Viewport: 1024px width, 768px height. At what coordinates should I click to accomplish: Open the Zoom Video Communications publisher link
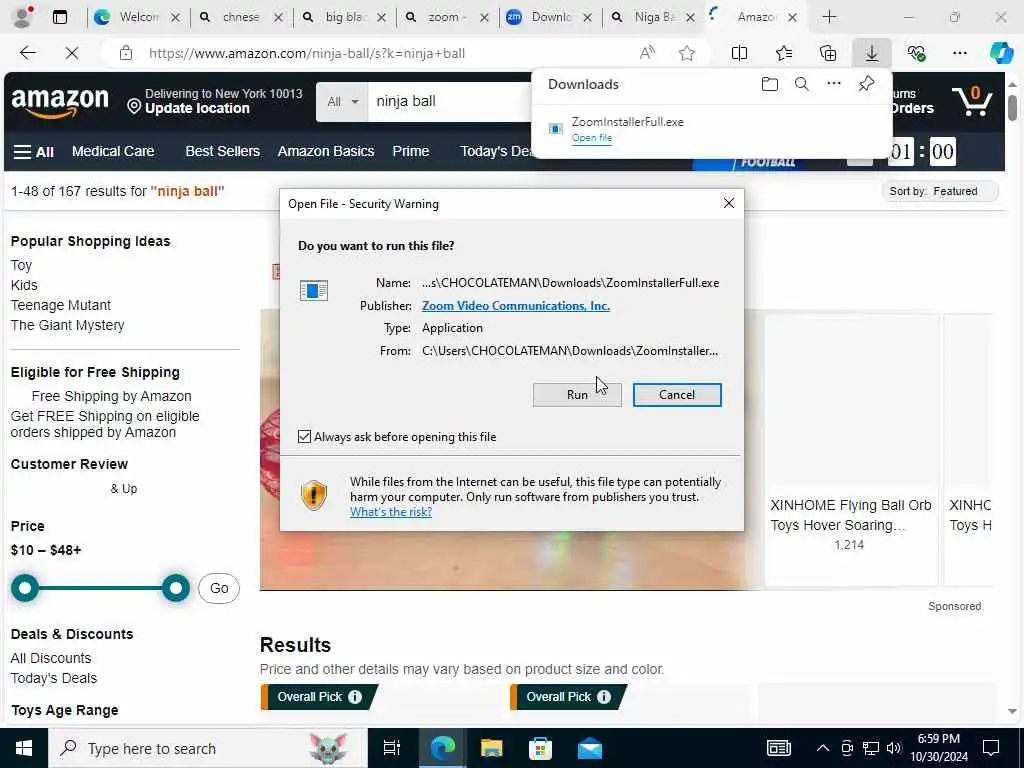click(516, 306)
